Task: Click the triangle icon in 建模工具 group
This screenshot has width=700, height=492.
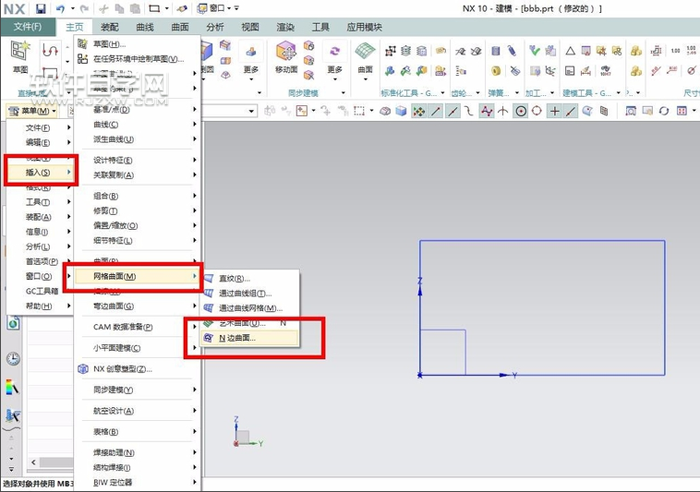Action: [570, 51]
